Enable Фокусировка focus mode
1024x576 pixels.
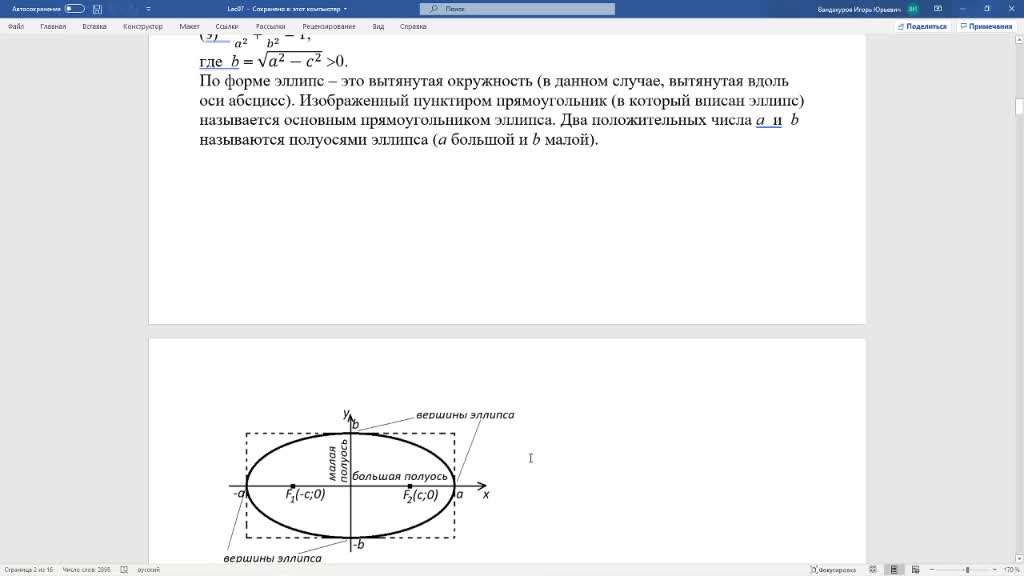(833, 570)
